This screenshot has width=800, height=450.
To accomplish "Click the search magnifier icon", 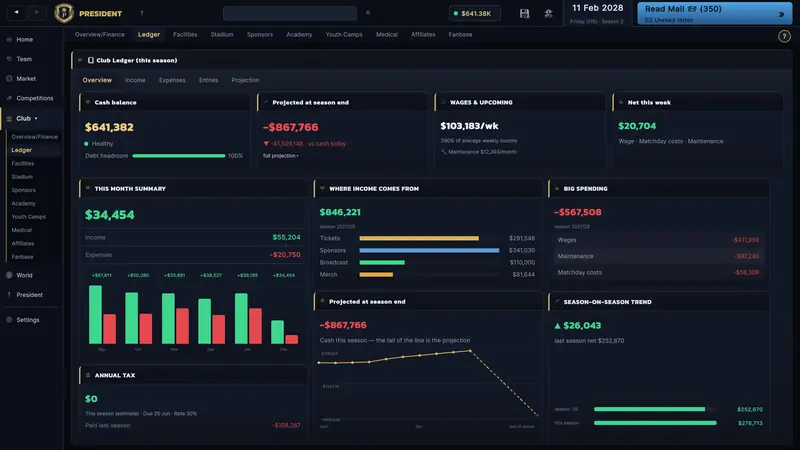I will 368,13.
